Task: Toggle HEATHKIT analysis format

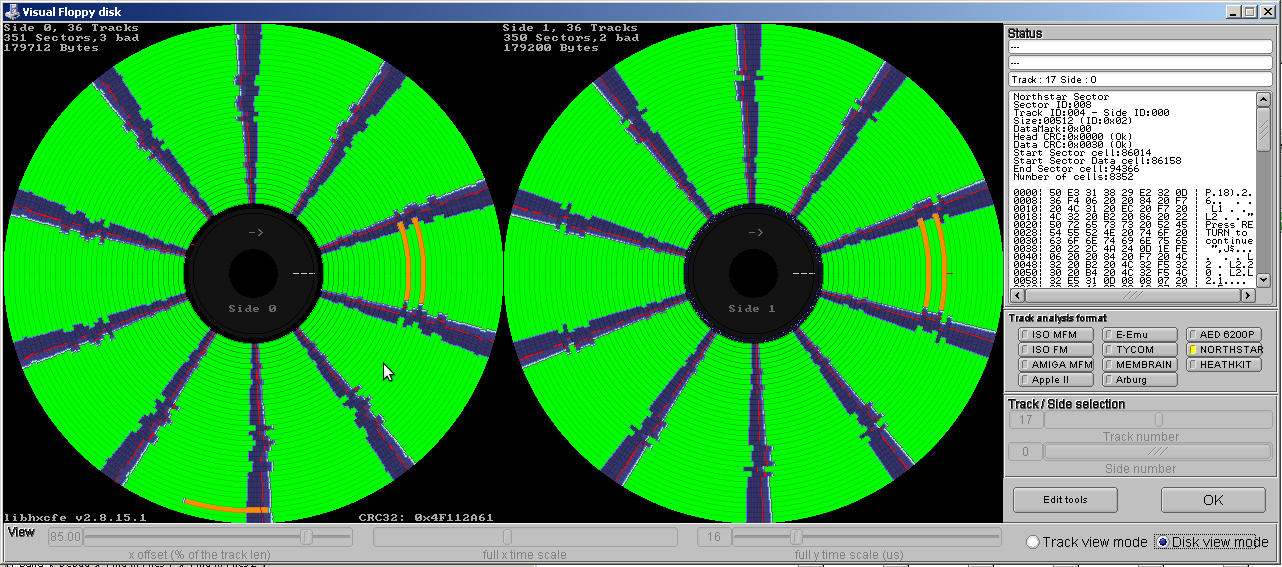Action: 1225,364
